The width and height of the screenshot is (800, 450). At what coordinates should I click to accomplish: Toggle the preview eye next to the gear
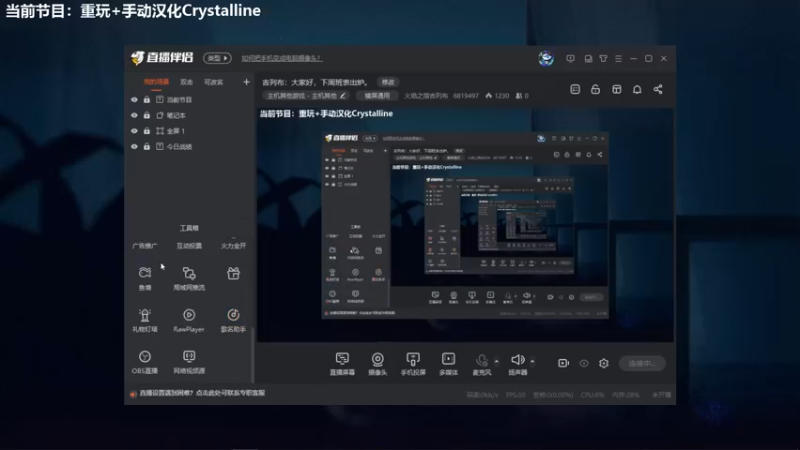[584, 363]
